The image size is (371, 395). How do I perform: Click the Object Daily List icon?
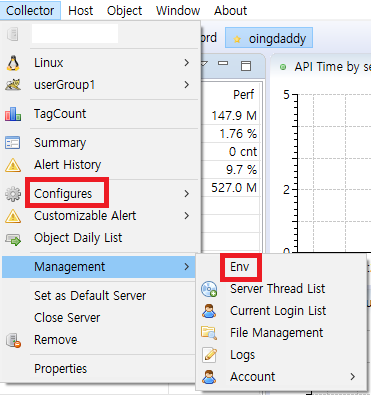pyautogui.click(x=13, y=239)
